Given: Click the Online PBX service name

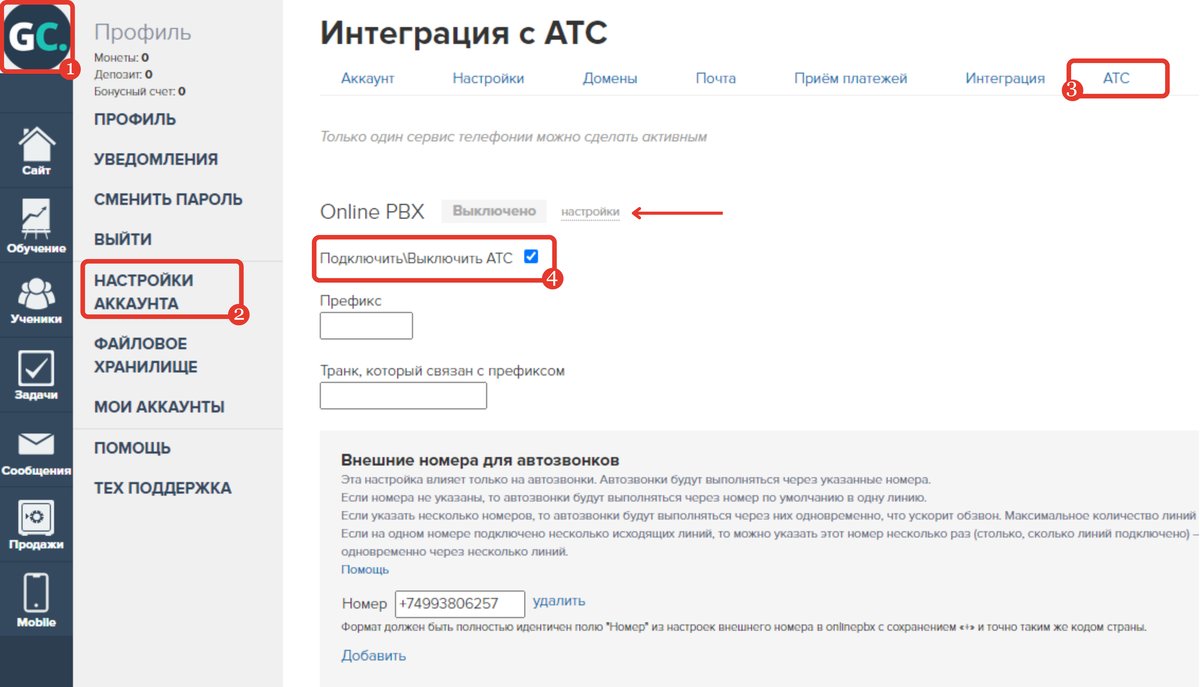Looking at the screenshot, I should pyautogui.click(x=372, y=212).
